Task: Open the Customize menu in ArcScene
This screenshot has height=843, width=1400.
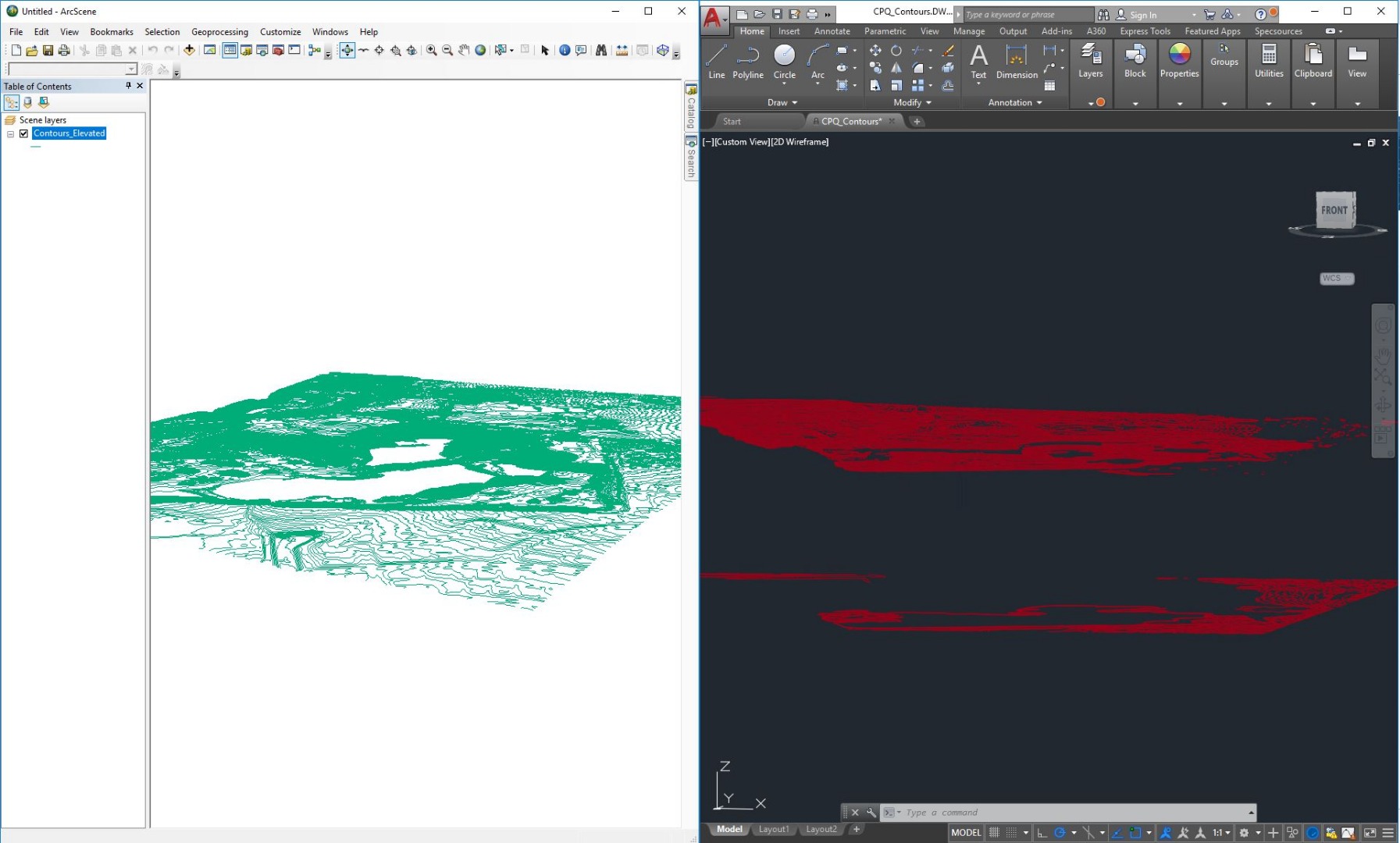Action: [280, 32]
